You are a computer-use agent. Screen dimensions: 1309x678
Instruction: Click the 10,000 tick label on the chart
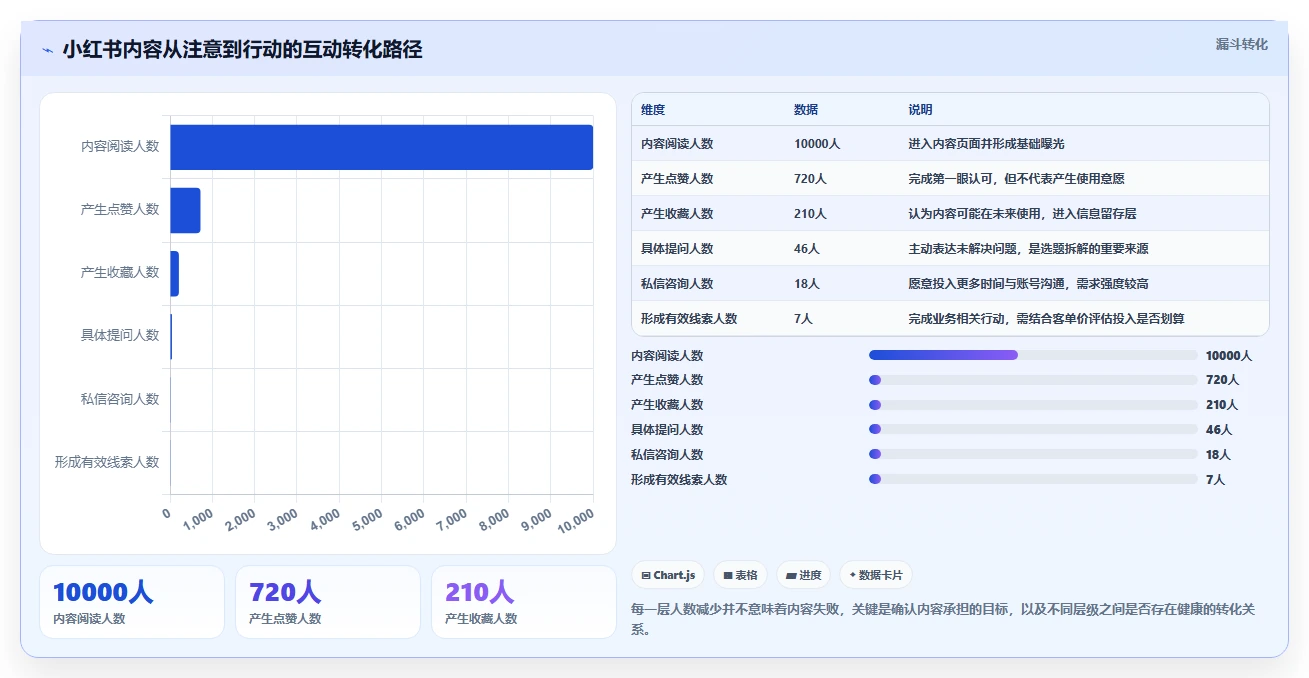[576, 521]
